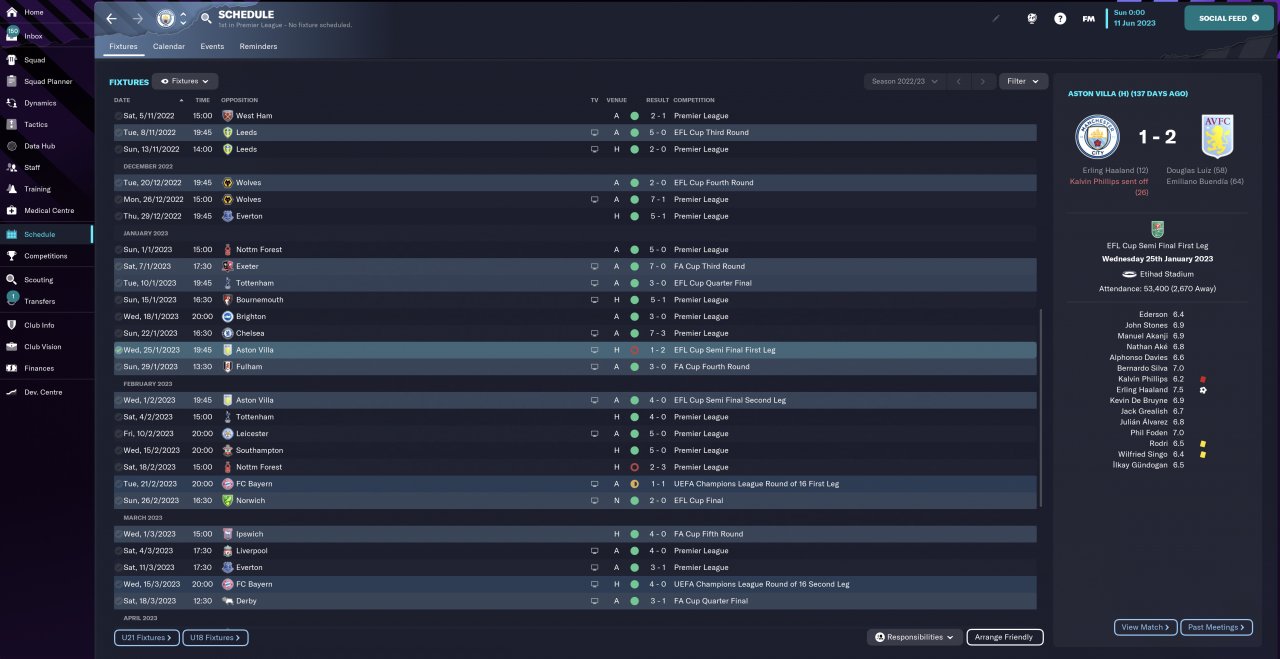Select the Derby FA Cup Quarter Final row
Screen dimensions: 1280x659
[574, 601]
